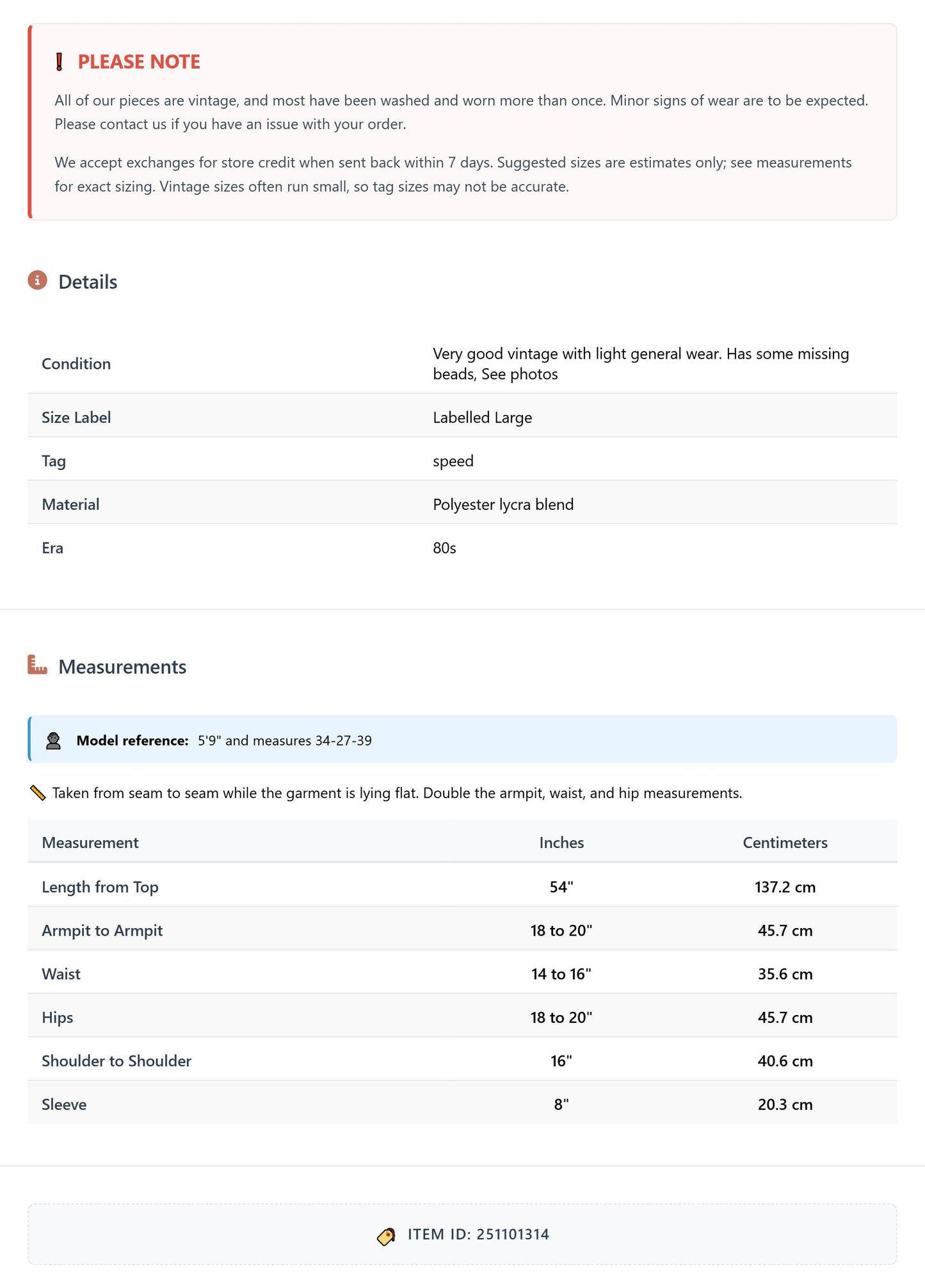
Task: Click the Measurements ruler icon
Action: pos(38,665)
